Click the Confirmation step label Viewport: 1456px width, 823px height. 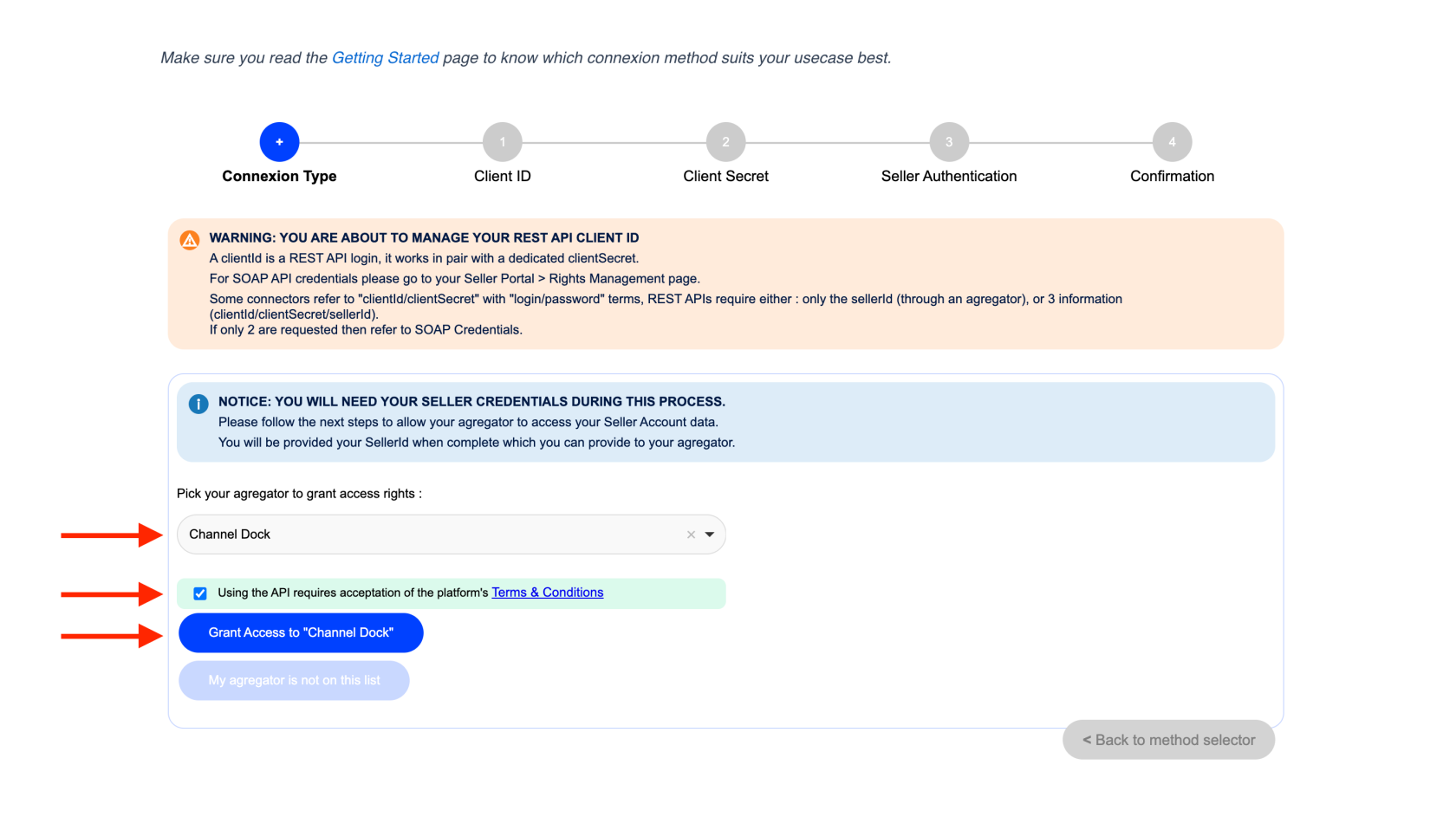tap(1173, 176)
